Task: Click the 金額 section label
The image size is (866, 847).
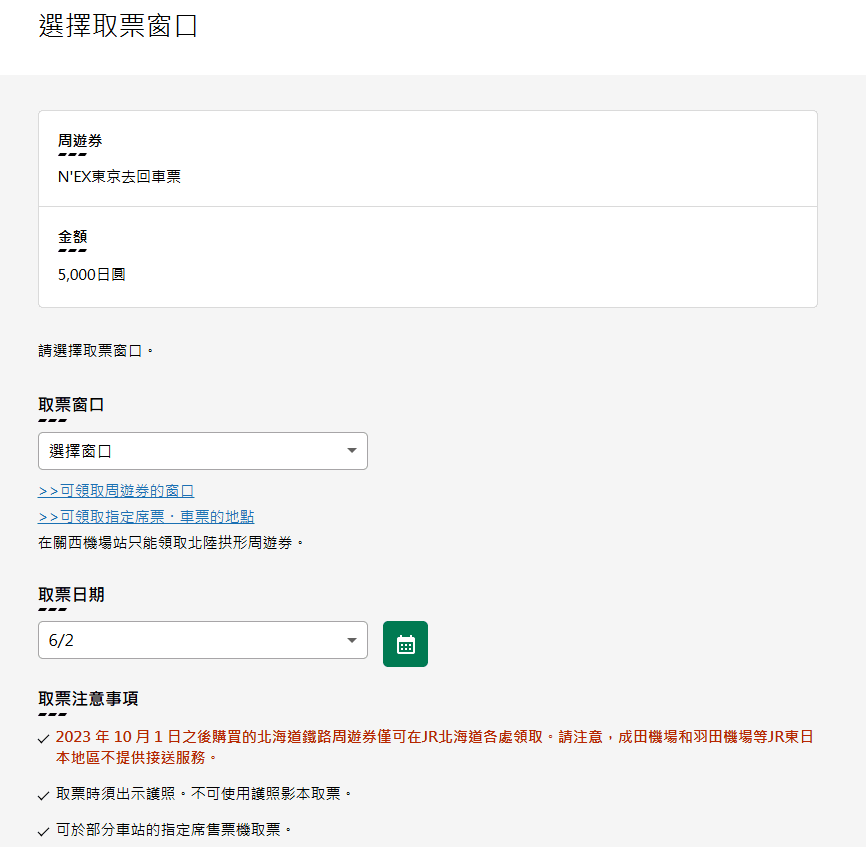Action: pyautogui.click(x=73, y=237)
